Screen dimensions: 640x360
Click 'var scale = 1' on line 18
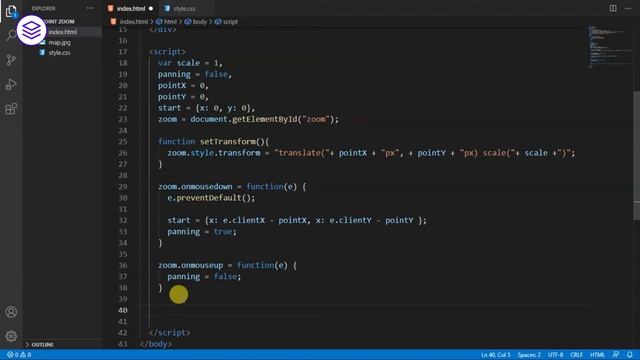coord(190,63)
